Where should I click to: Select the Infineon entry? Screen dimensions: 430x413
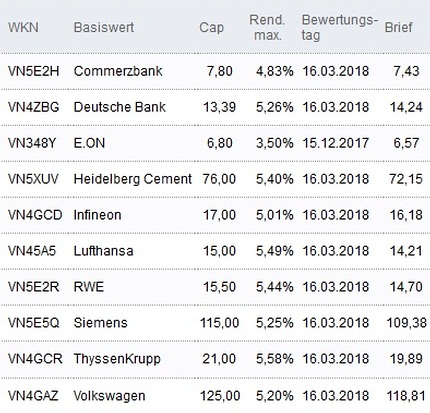97,215
